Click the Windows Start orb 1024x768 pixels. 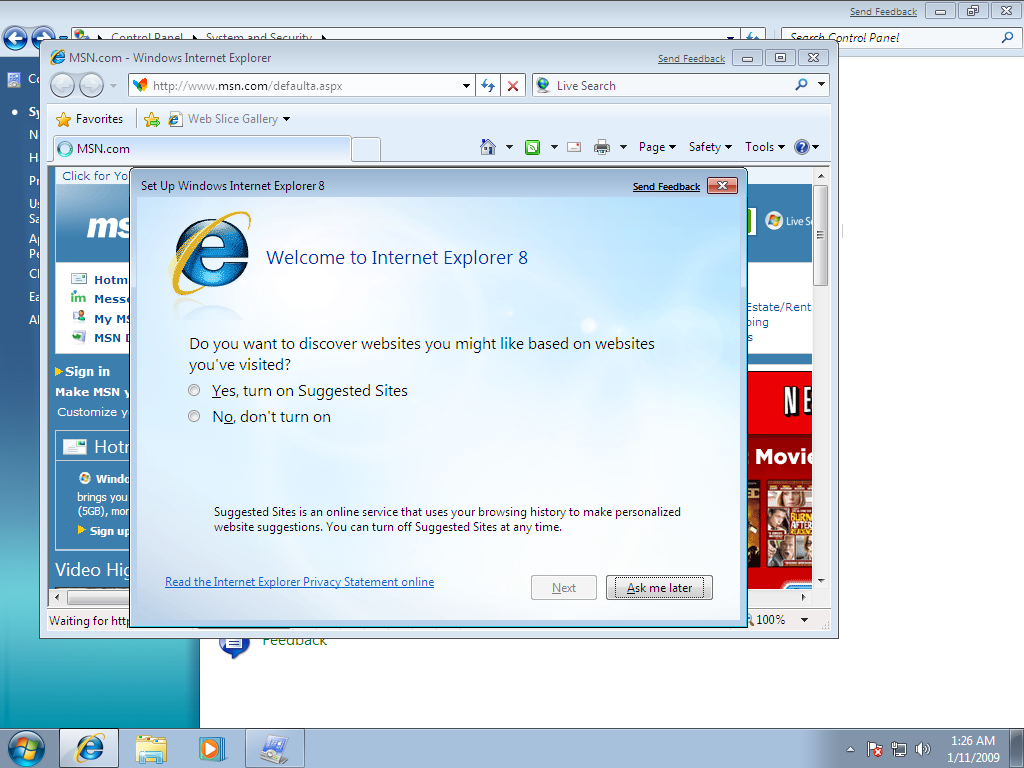click(x=26, y=748)
